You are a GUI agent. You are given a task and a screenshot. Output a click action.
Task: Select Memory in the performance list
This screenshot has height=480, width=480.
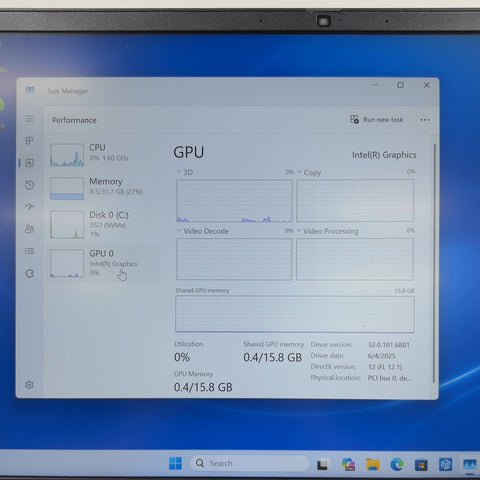(x=103, y=188)
